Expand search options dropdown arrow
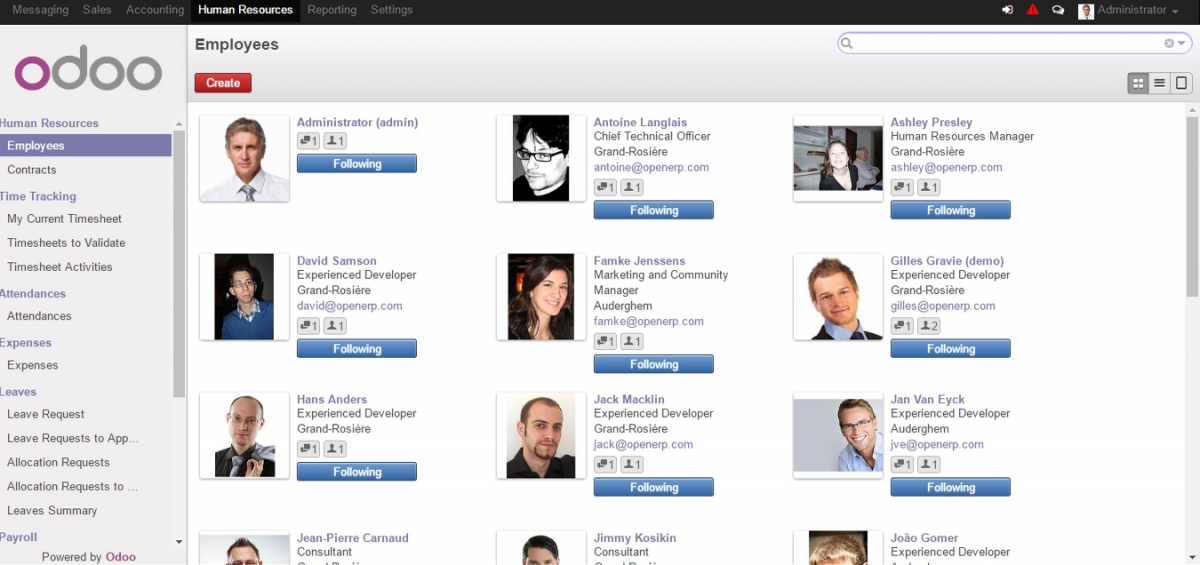 pos(1181,43)
